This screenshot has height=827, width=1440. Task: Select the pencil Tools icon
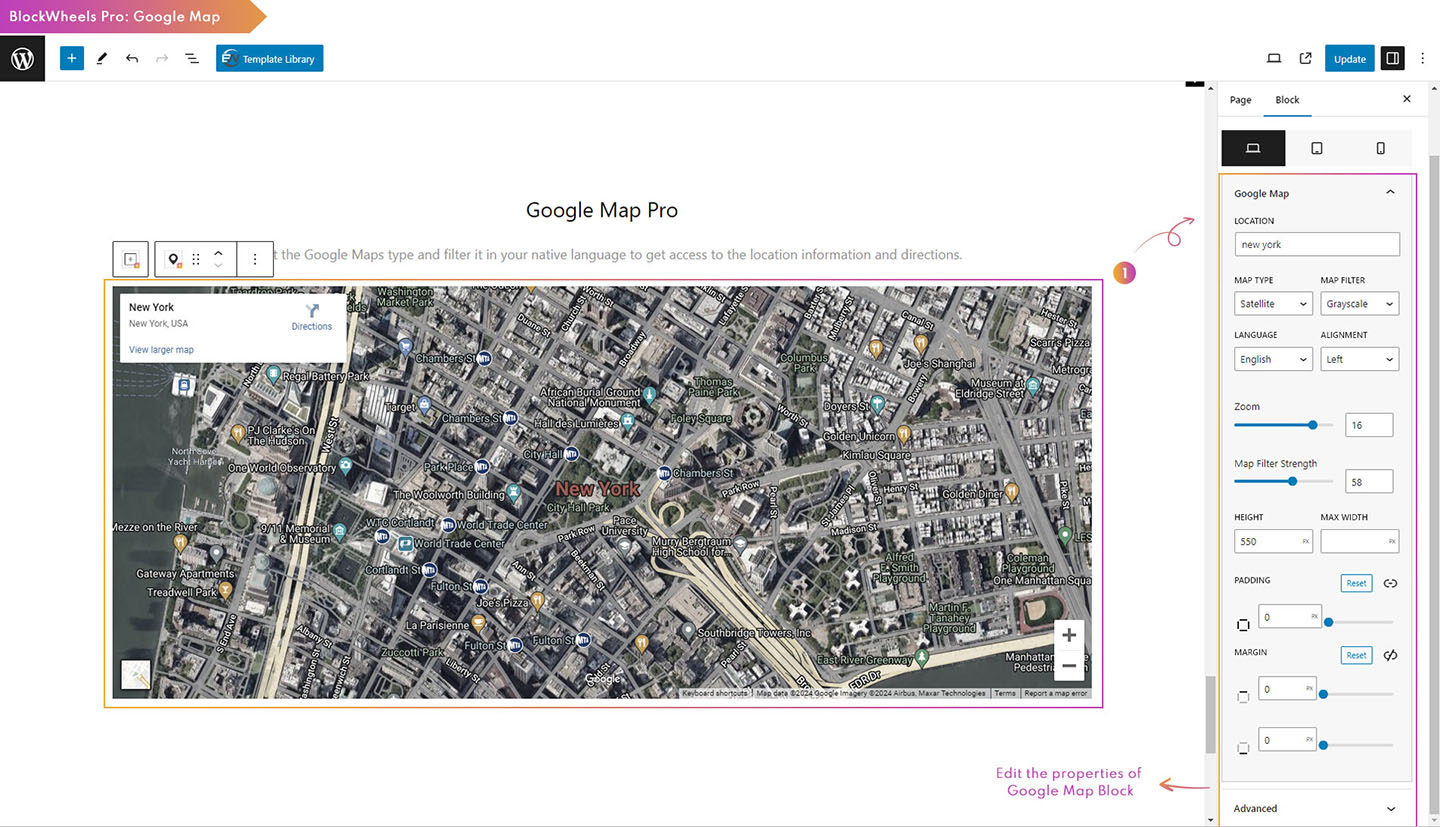[101, 59]
